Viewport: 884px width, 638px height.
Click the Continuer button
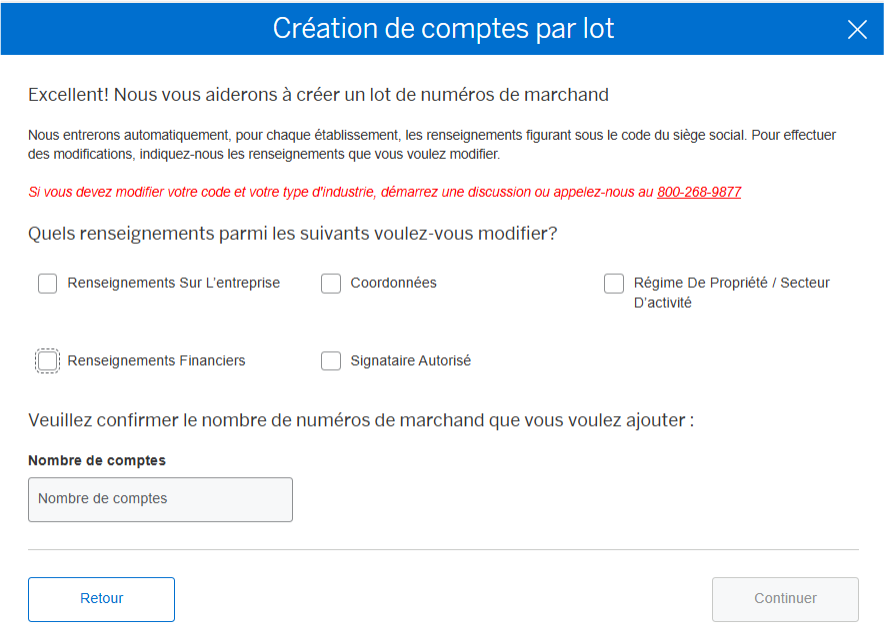click(x=785, y=599)
